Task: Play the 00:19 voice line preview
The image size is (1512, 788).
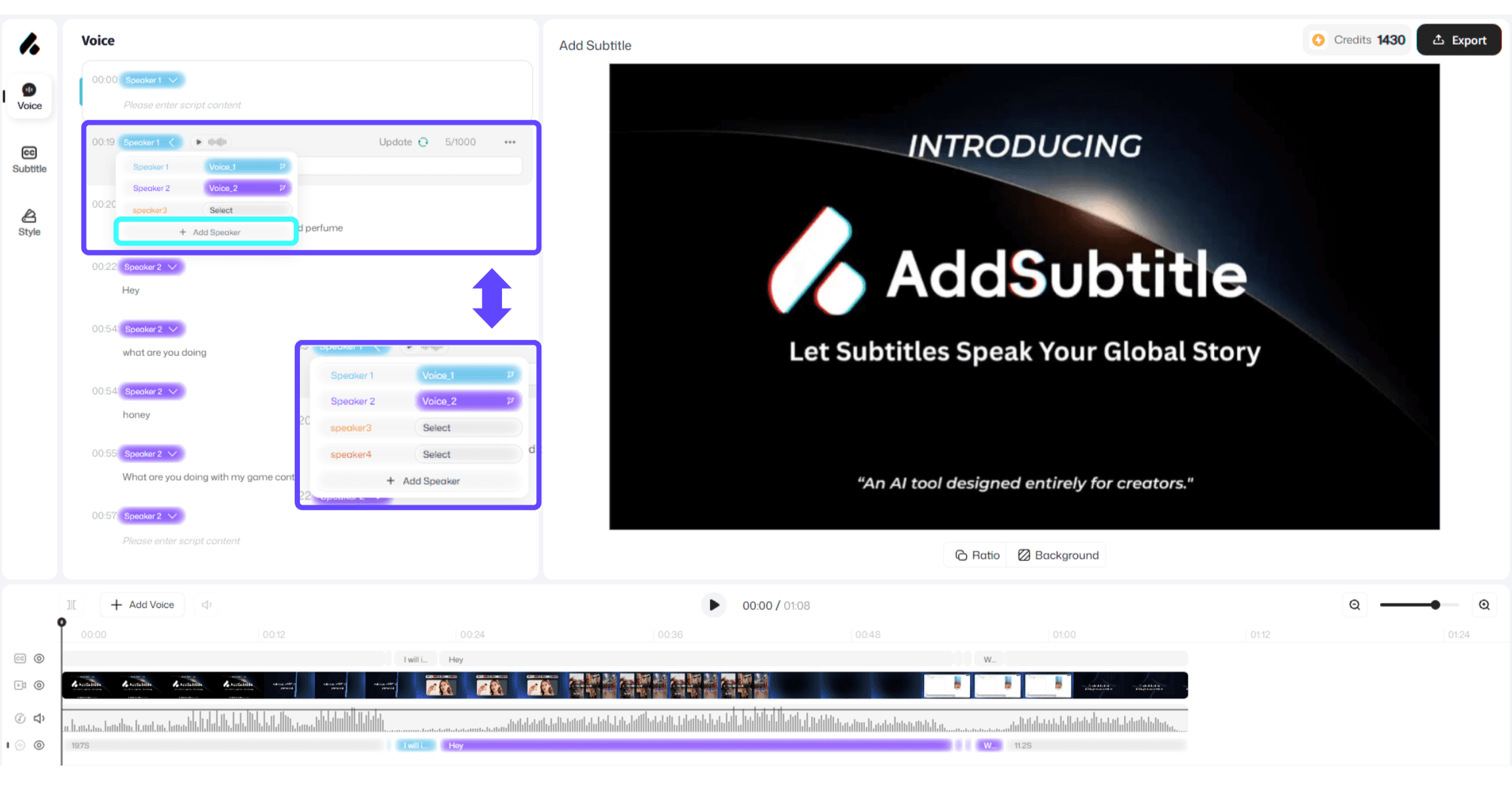Action: pos(199,142)
